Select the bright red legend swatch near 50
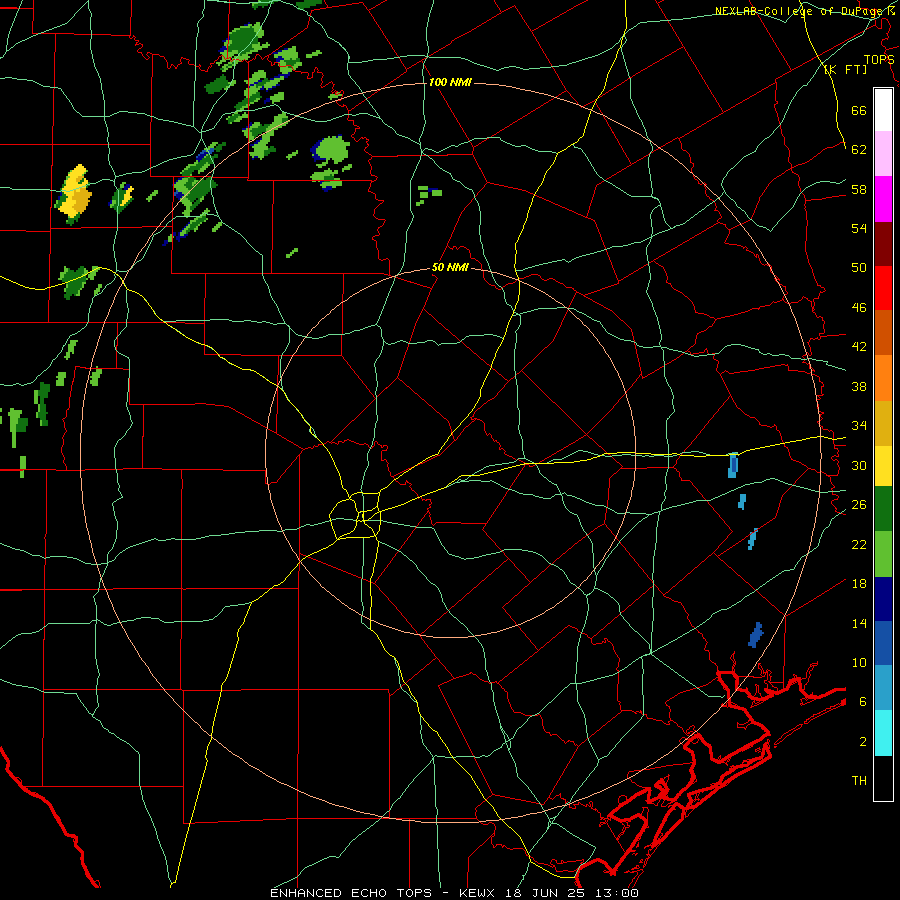This screenshot has width=900, height=900. [883, 288]
